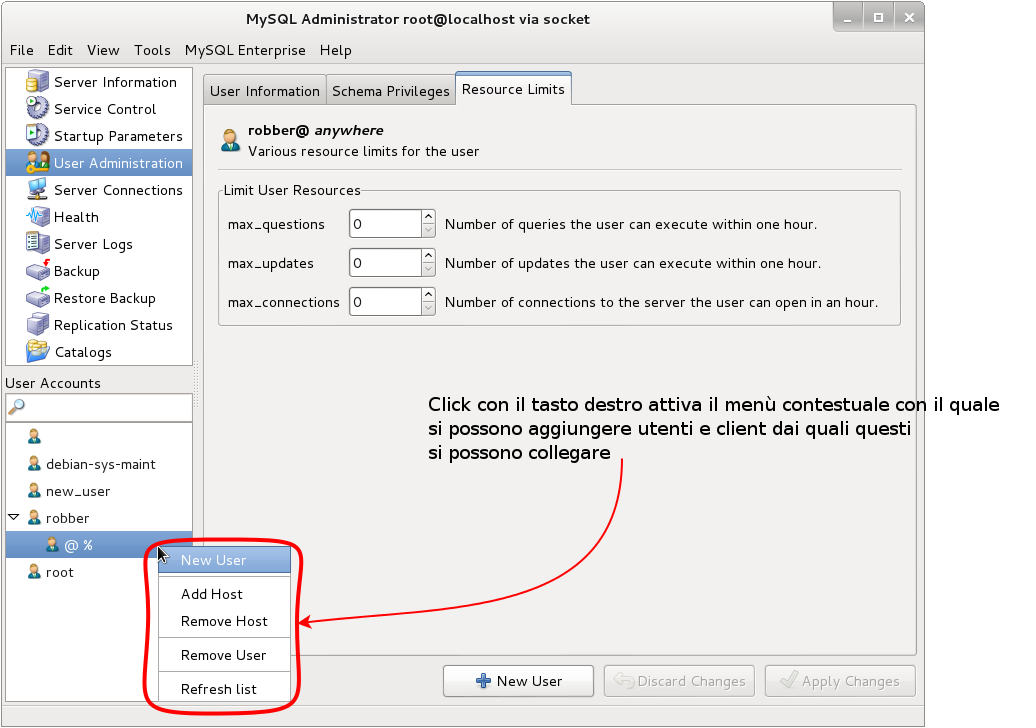This screenshot has width=1036, height=728.
Task: Maximize the MySQL Administrator window
Action: [878, 18]
